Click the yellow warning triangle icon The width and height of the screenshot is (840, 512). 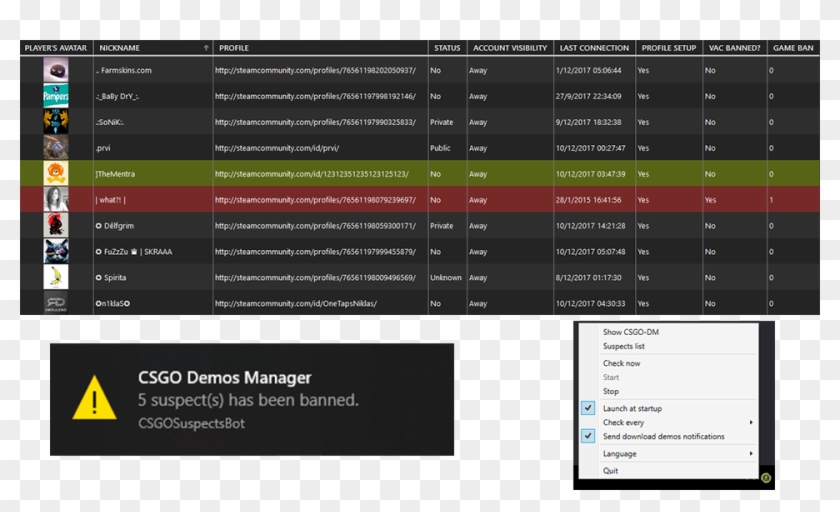94,398
